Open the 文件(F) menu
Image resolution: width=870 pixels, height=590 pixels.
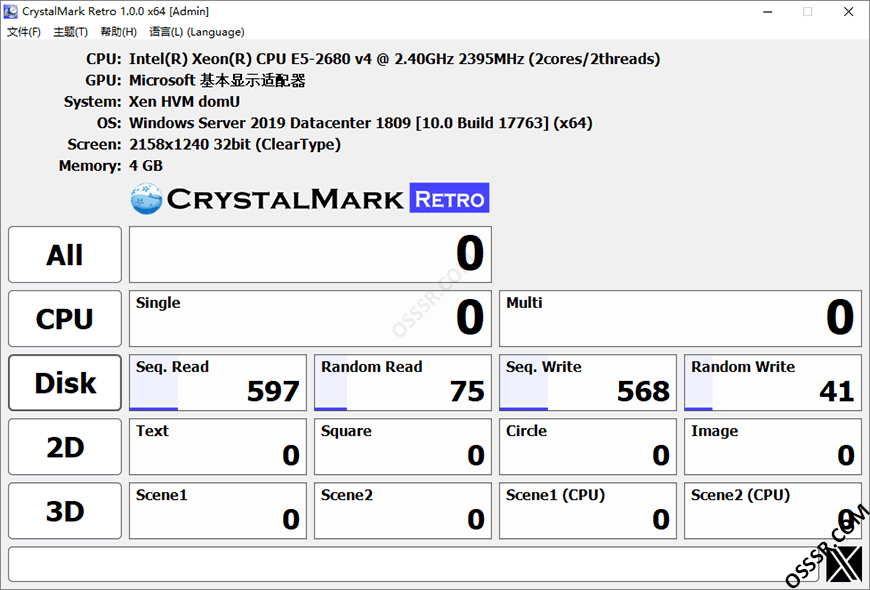click(23, 32)
